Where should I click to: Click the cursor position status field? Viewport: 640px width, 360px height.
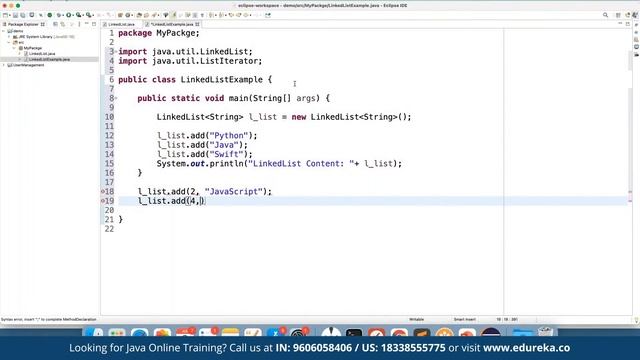coord(507,320)
